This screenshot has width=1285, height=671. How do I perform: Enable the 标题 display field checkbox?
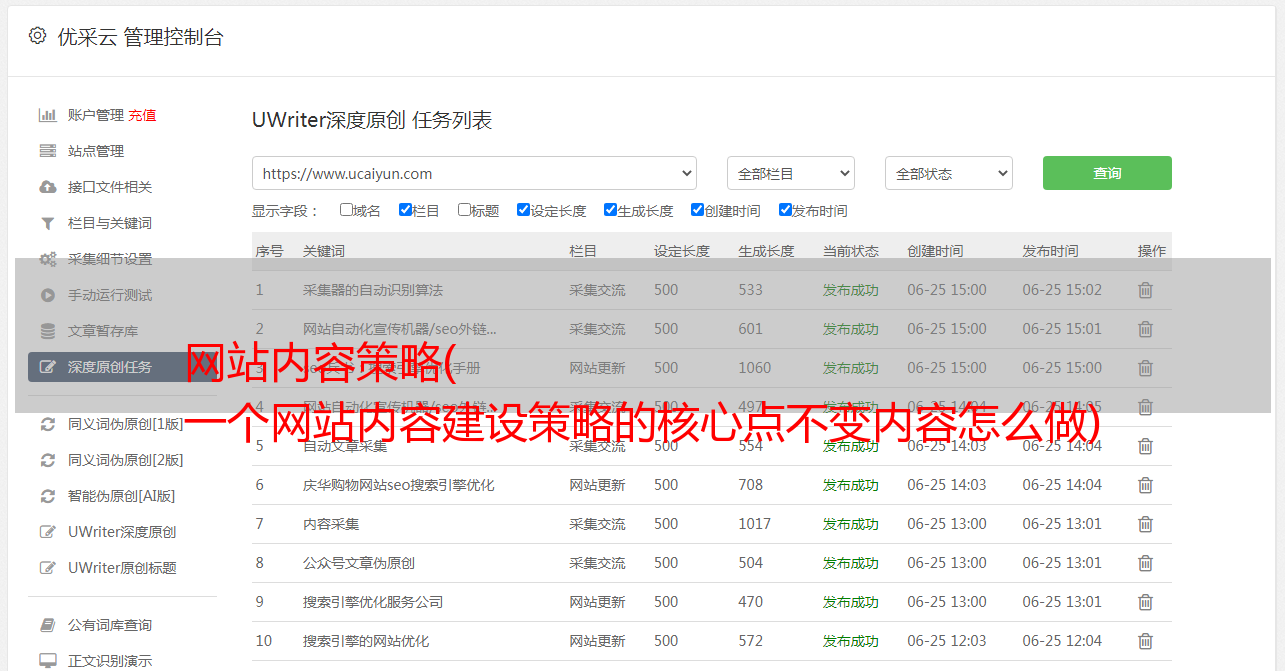pos(464,210)
